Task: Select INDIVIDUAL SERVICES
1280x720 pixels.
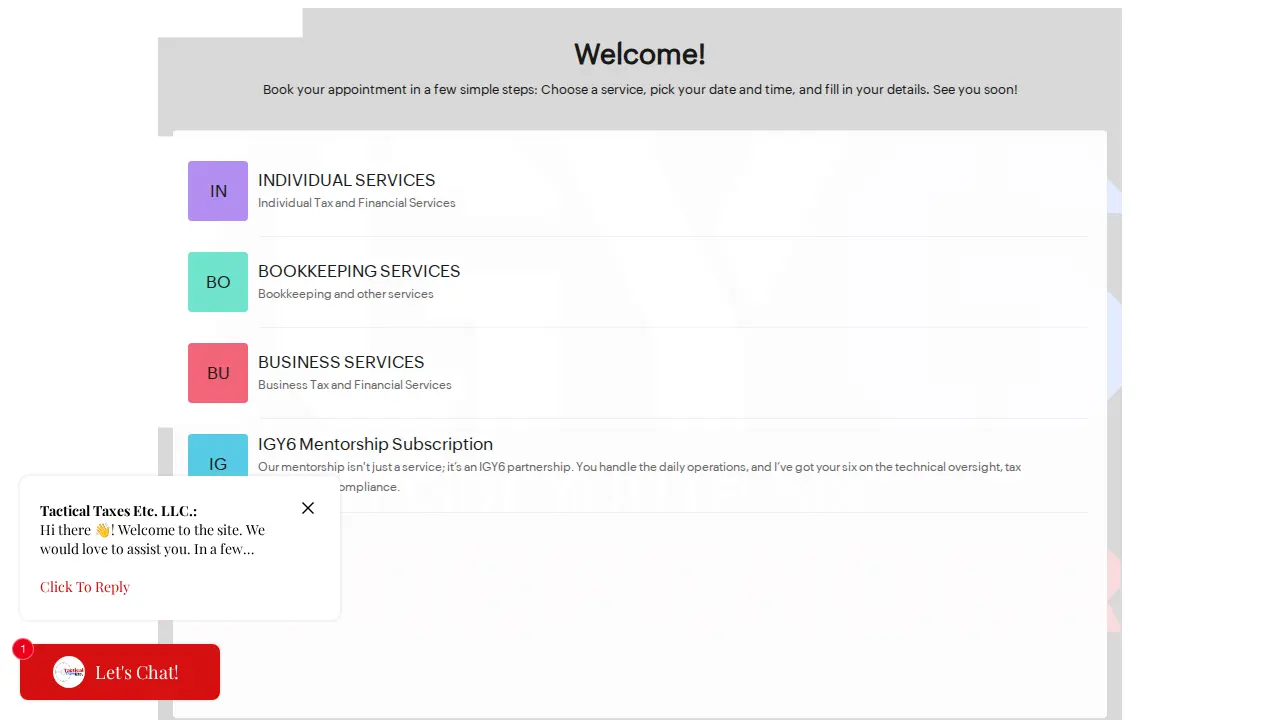Action: tap(347, 180)
